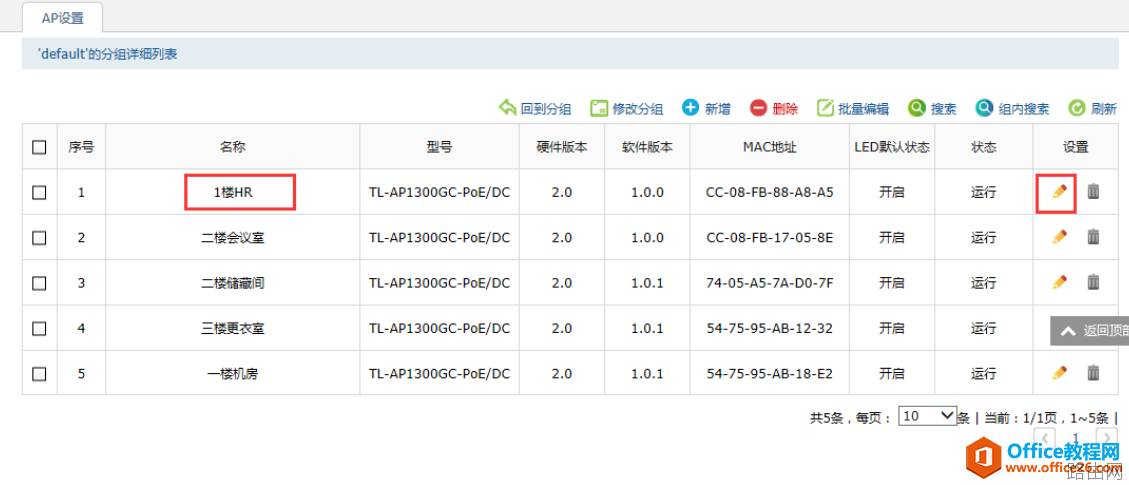This screenshot has height=485, width=1129.
Task: Delete the 一楼机房 row using the trash icon
Action: pyautogui.click(x=1093, y=373)
